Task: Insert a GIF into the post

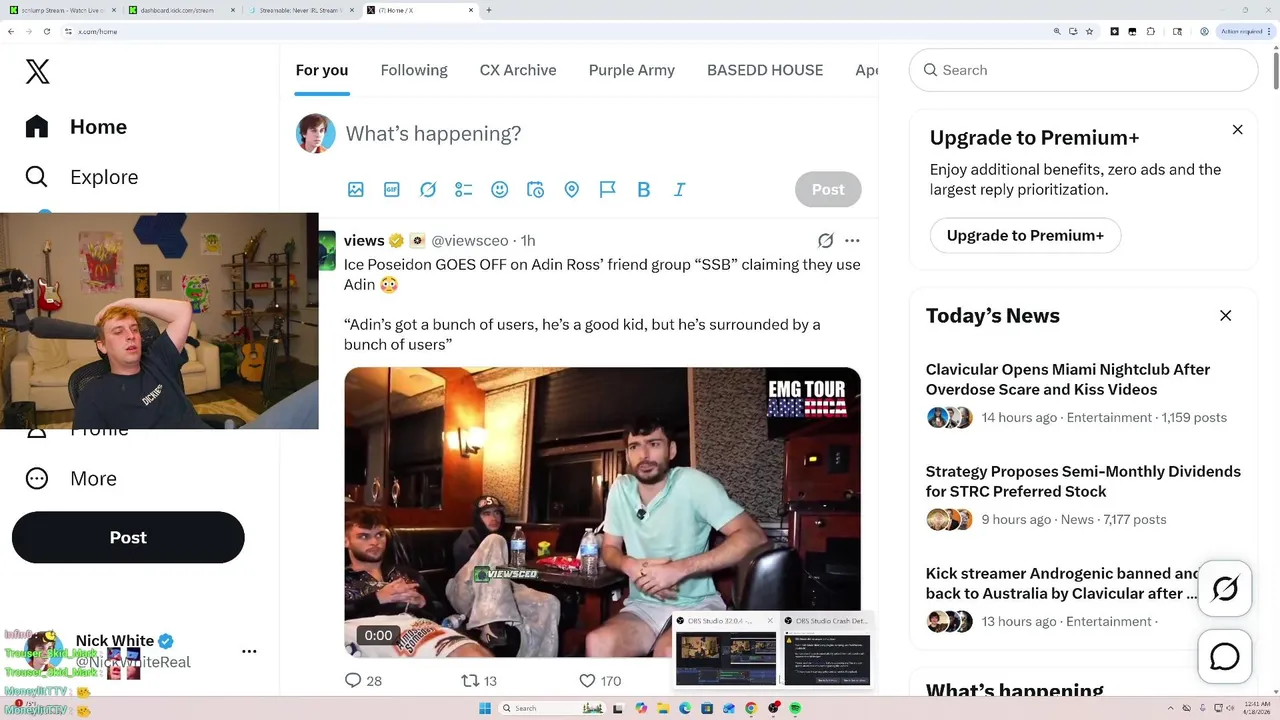Action: 392,189
